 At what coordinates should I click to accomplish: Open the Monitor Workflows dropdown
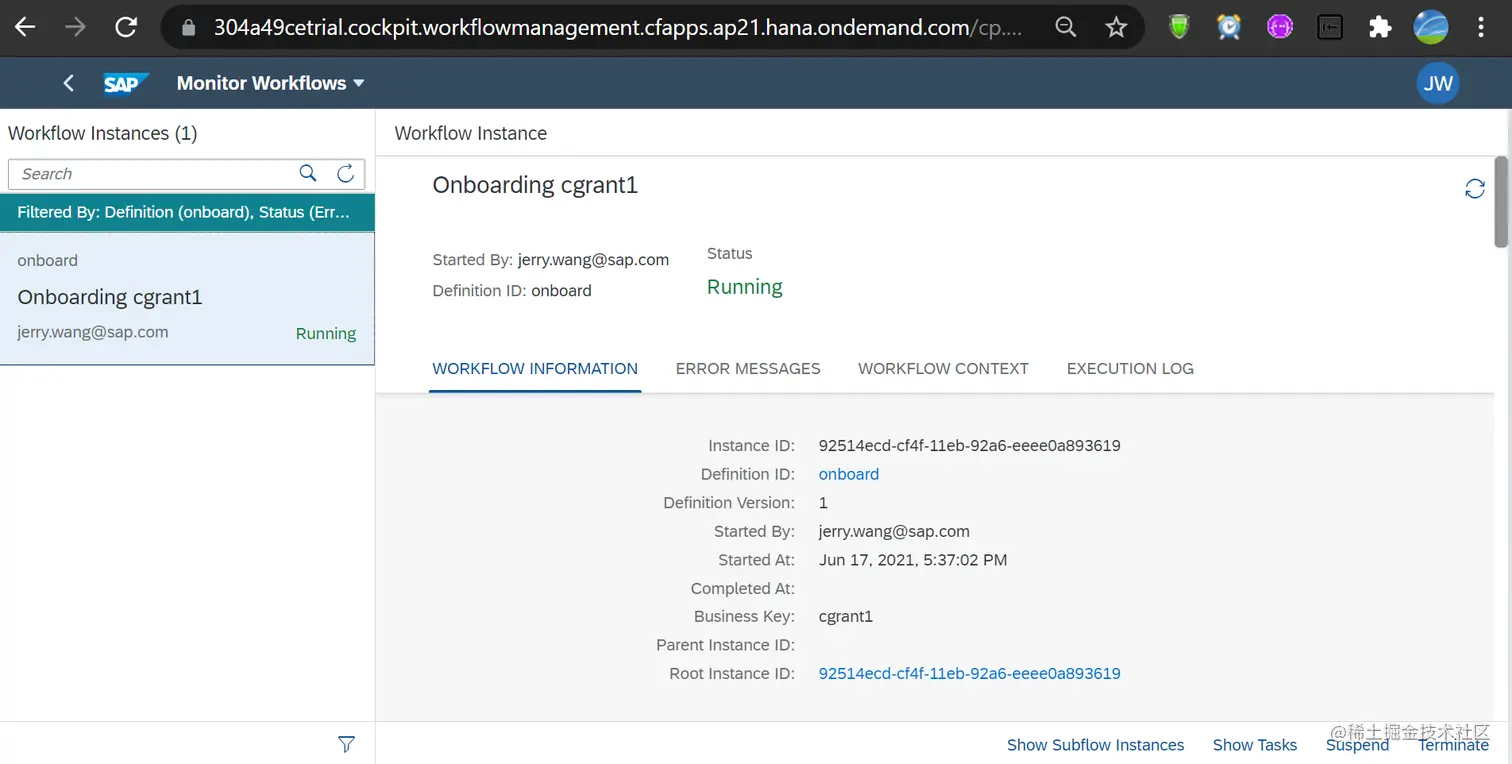[270, 83]
